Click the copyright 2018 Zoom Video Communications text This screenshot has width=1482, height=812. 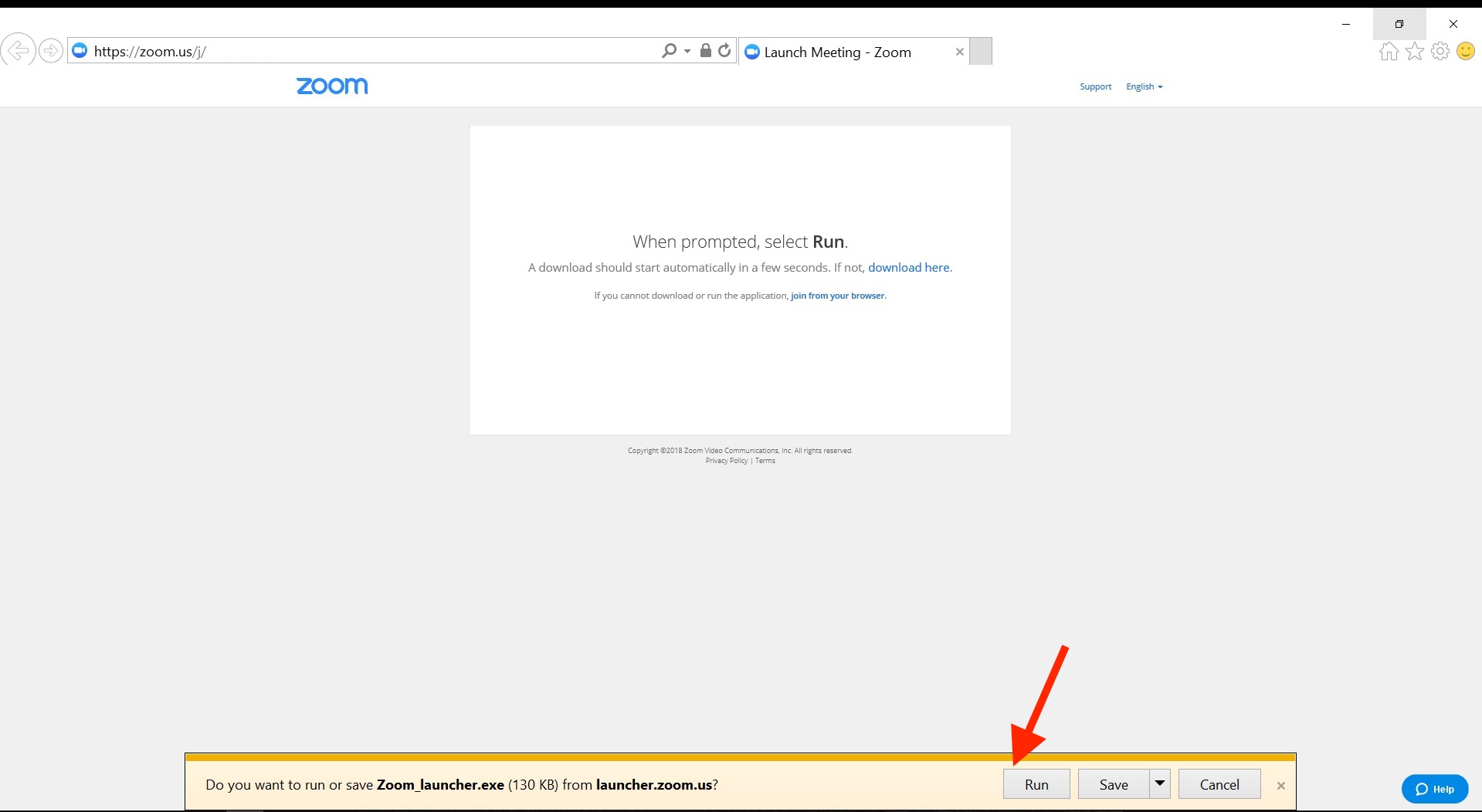740,451
